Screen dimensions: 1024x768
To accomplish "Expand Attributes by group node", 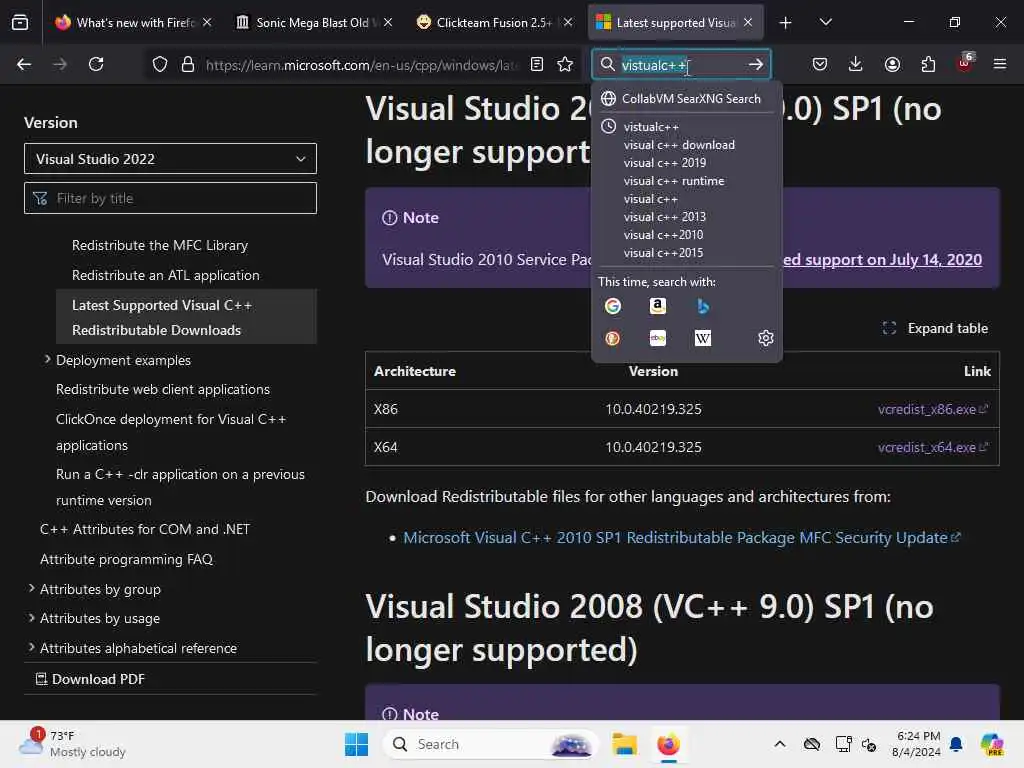I will 31,588.
